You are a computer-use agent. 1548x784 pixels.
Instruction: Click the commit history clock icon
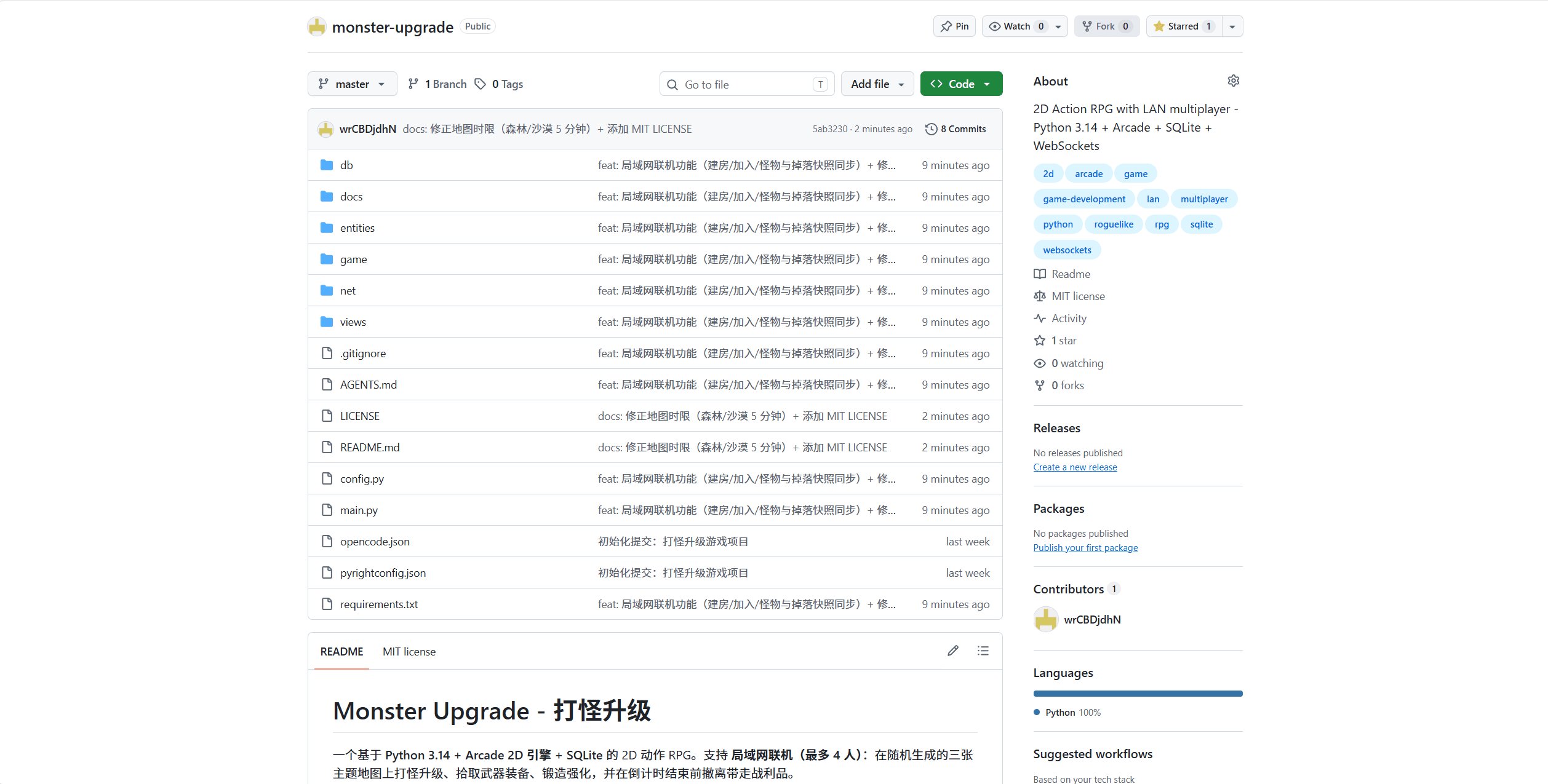click(x=931, y=129)
